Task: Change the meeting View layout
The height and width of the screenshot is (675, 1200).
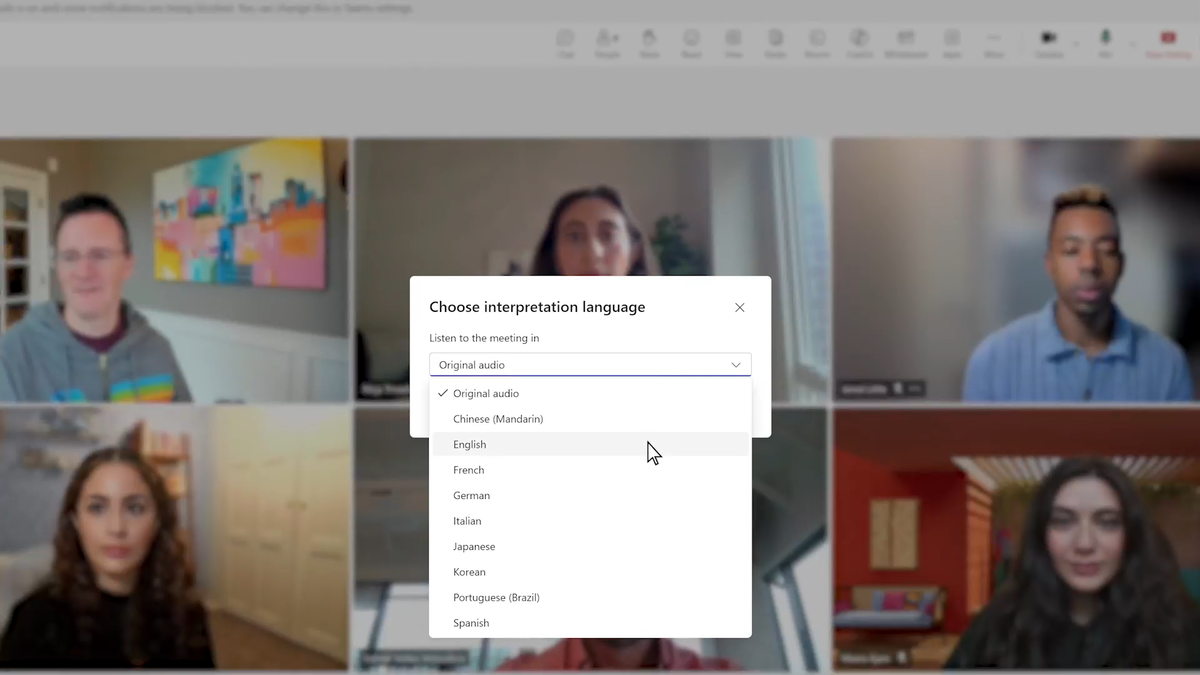Action: click(x=733, y=43)
